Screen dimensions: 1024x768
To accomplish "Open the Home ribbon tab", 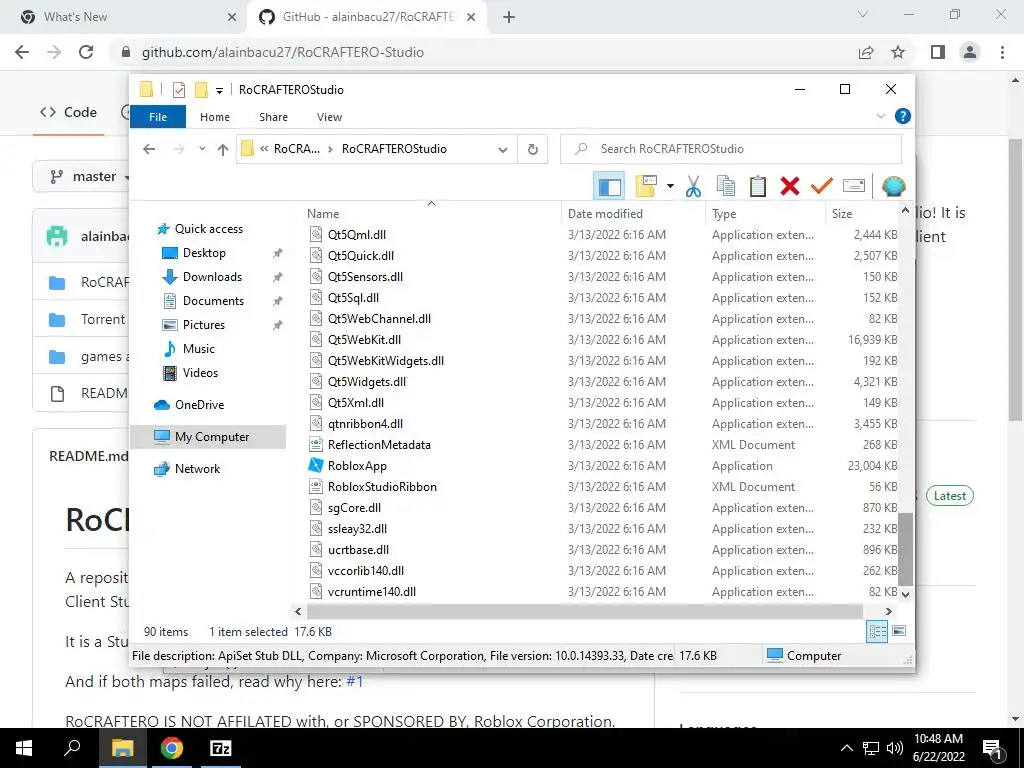I will click(x=215, y=117).
